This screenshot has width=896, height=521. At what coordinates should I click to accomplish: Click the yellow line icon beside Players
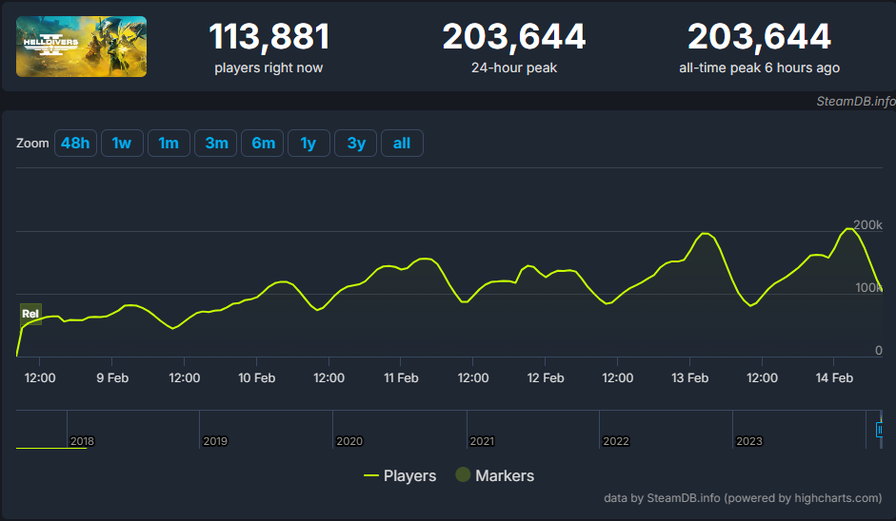[371, 476]
